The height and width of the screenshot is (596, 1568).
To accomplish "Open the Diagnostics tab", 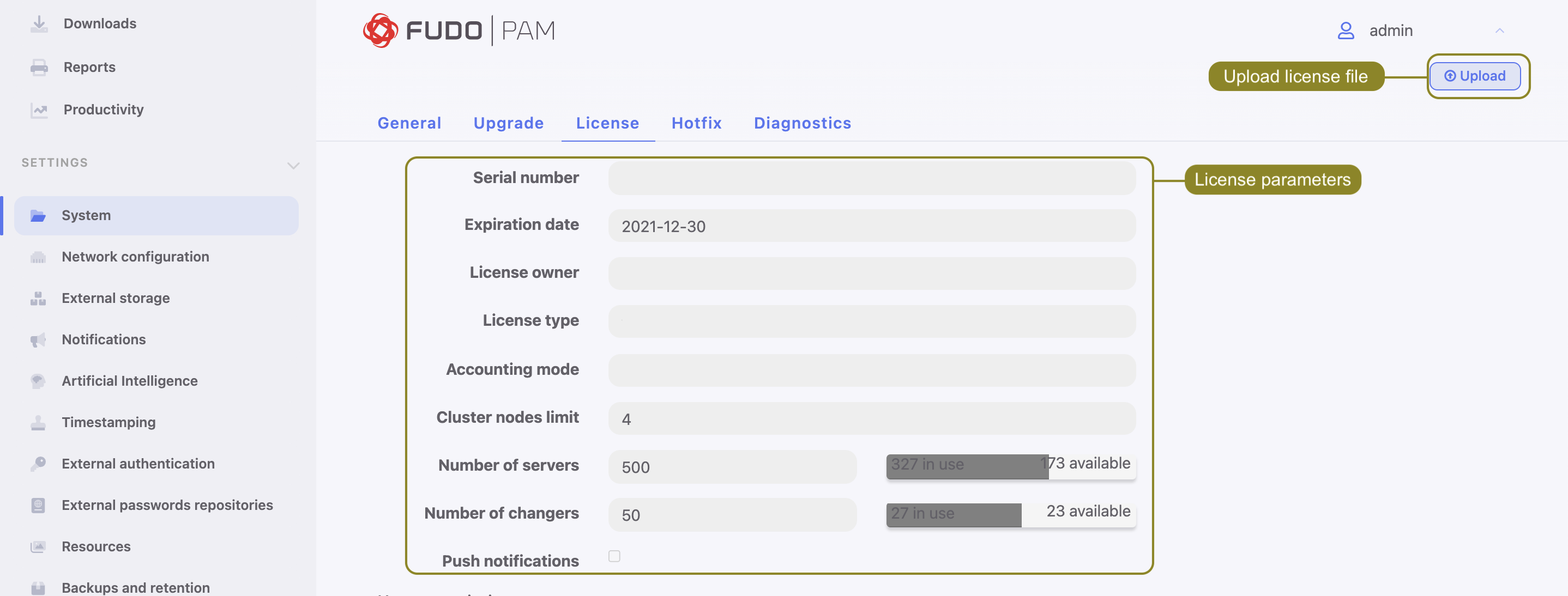I will point(802,123).
